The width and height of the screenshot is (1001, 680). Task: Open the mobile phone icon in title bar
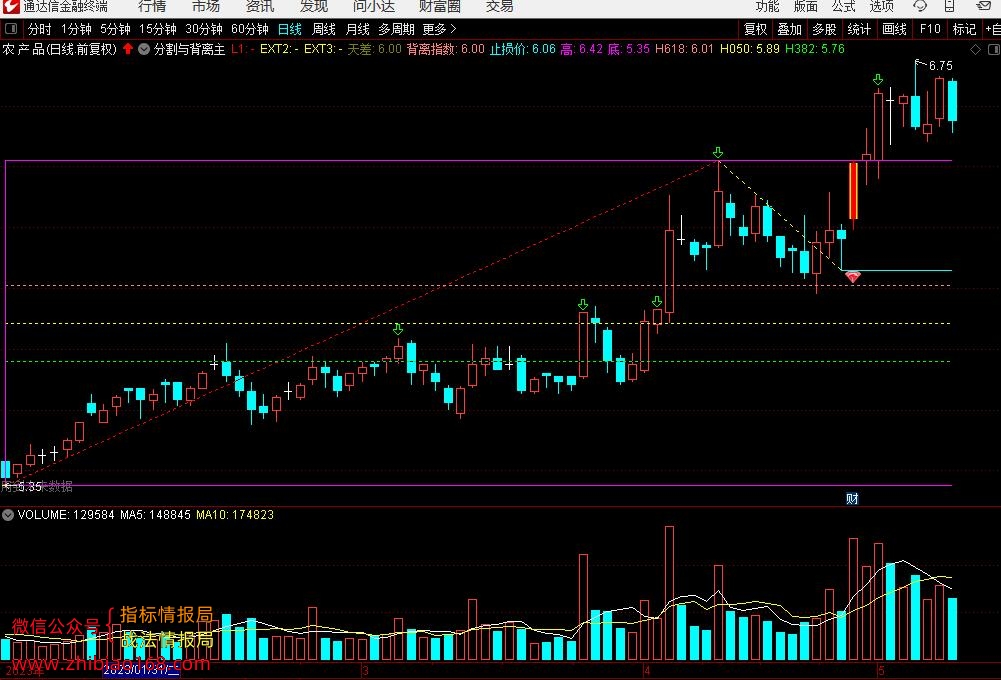tap(950, 6)
